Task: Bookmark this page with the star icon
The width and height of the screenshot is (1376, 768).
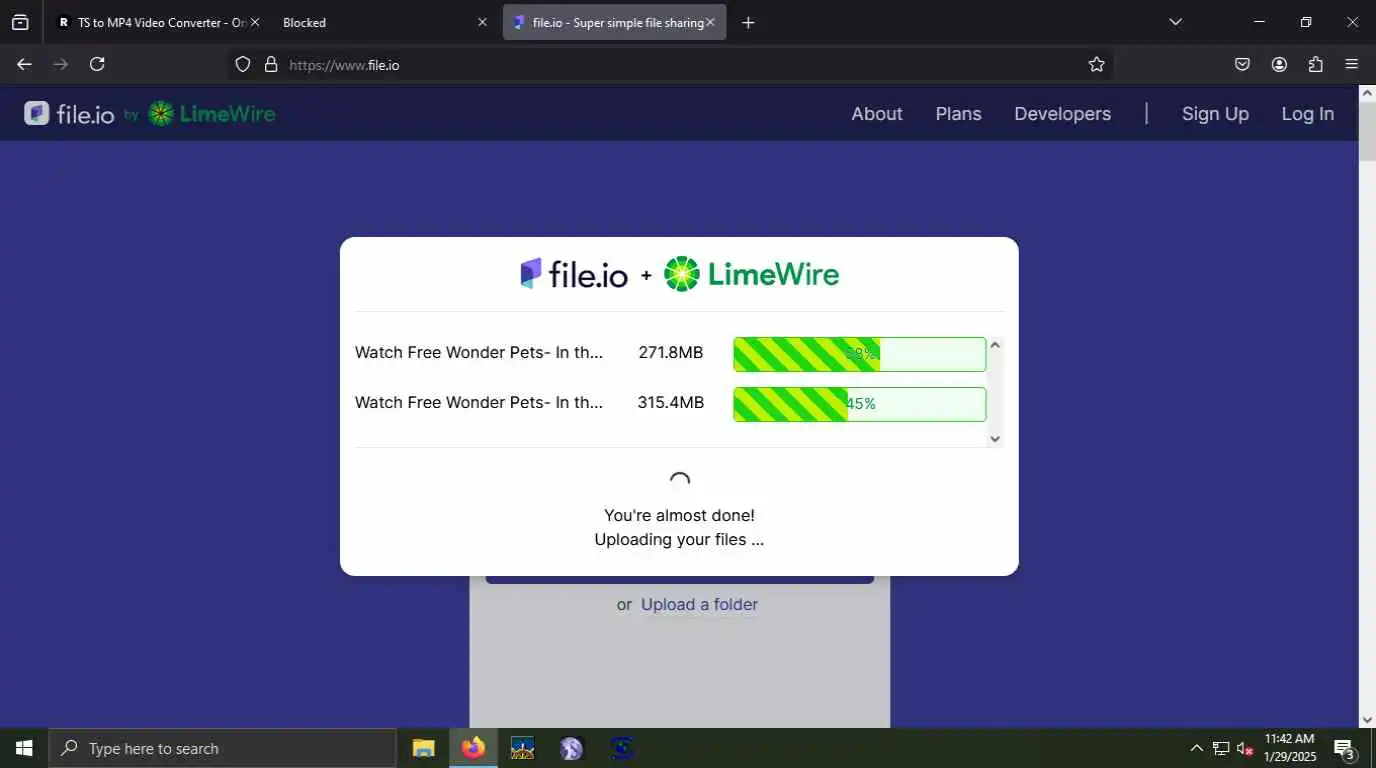Action: point(1097,64)
